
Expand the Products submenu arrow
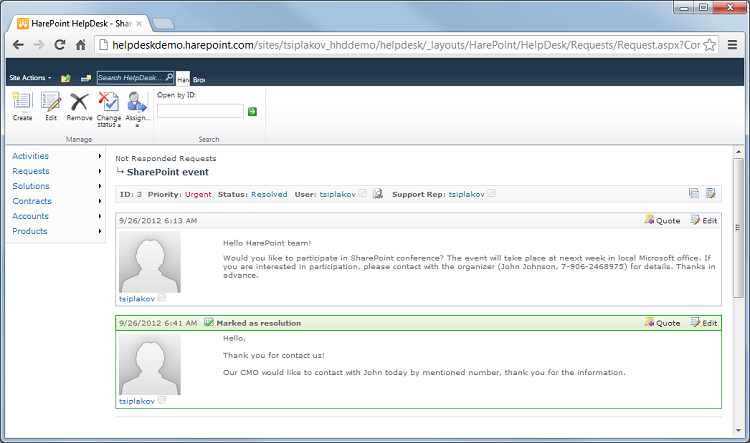pyautogui.click(x=99, y=231)
